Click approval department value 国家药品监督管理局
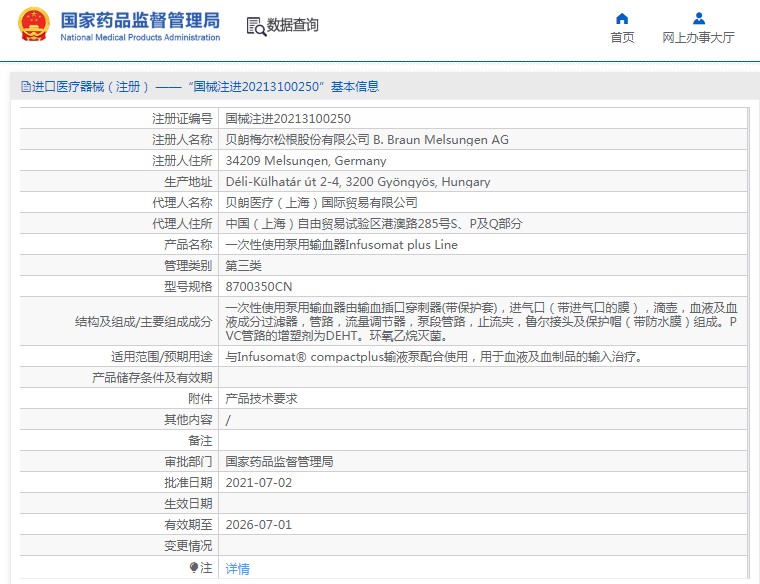Image resolution: width=760 pixels, height=584 pixels. (279, 461)
